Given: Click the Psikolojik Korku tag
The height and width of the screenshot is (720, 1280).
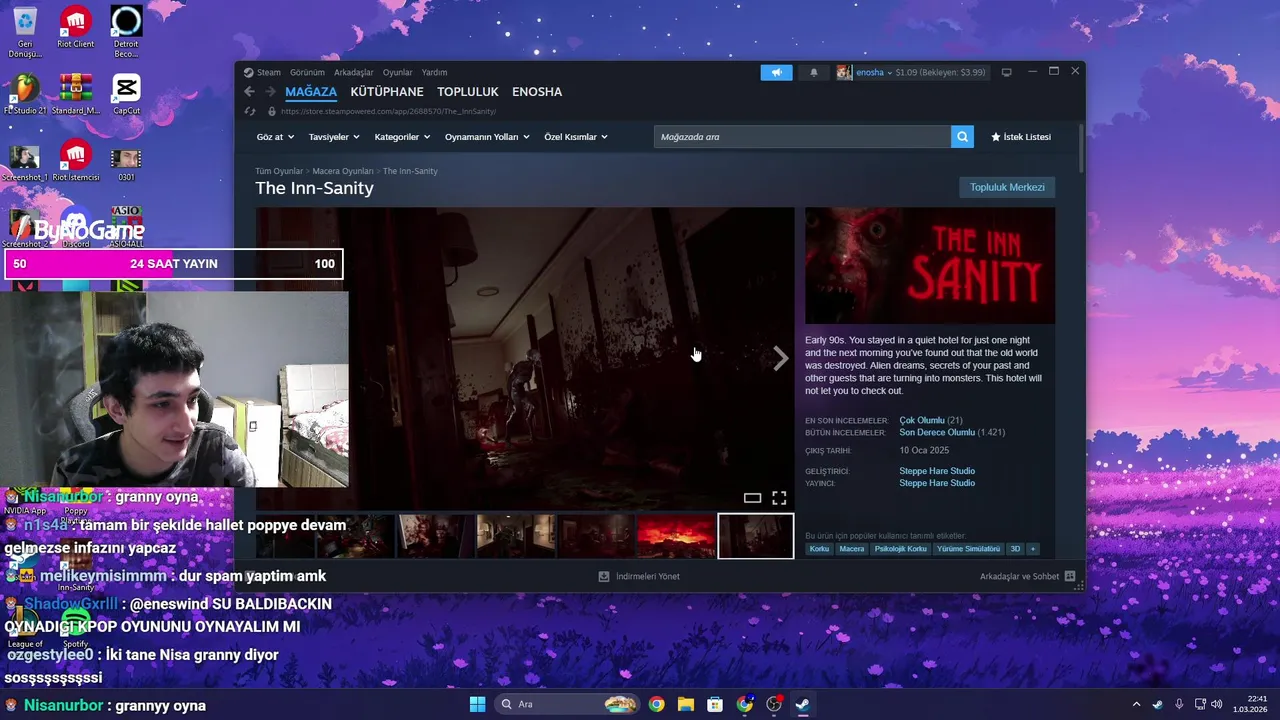Looking at the screenshot, I should point(900,549).
